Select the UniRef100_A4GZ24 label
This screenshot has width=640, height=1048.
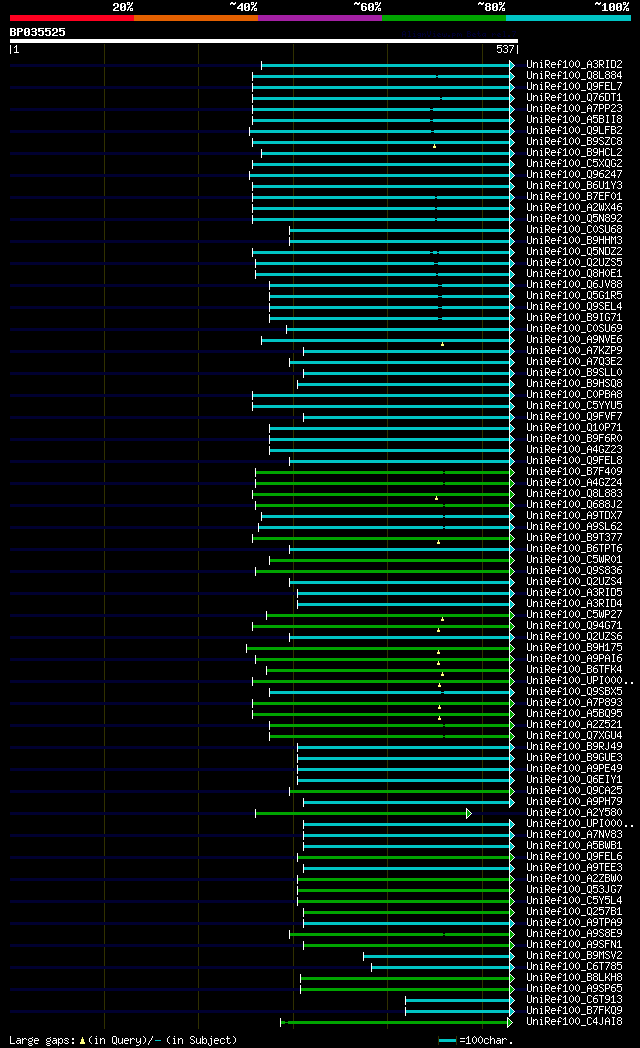[x=574, y=483]
